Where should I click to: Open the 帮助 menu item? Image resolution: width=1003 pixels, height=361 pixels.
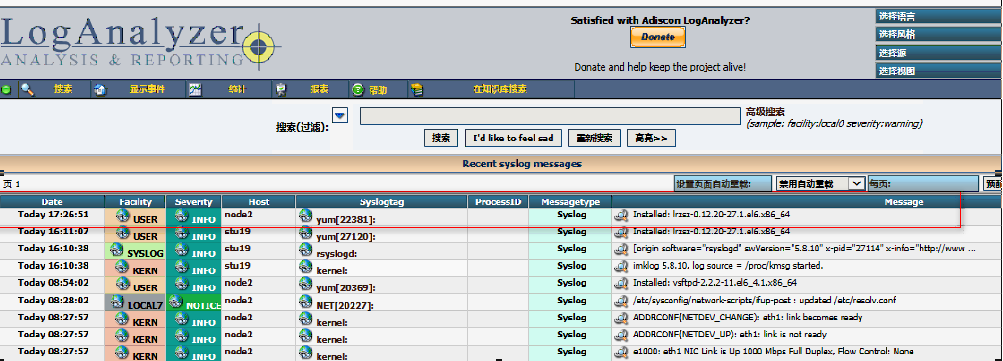(x=378, y=90)
